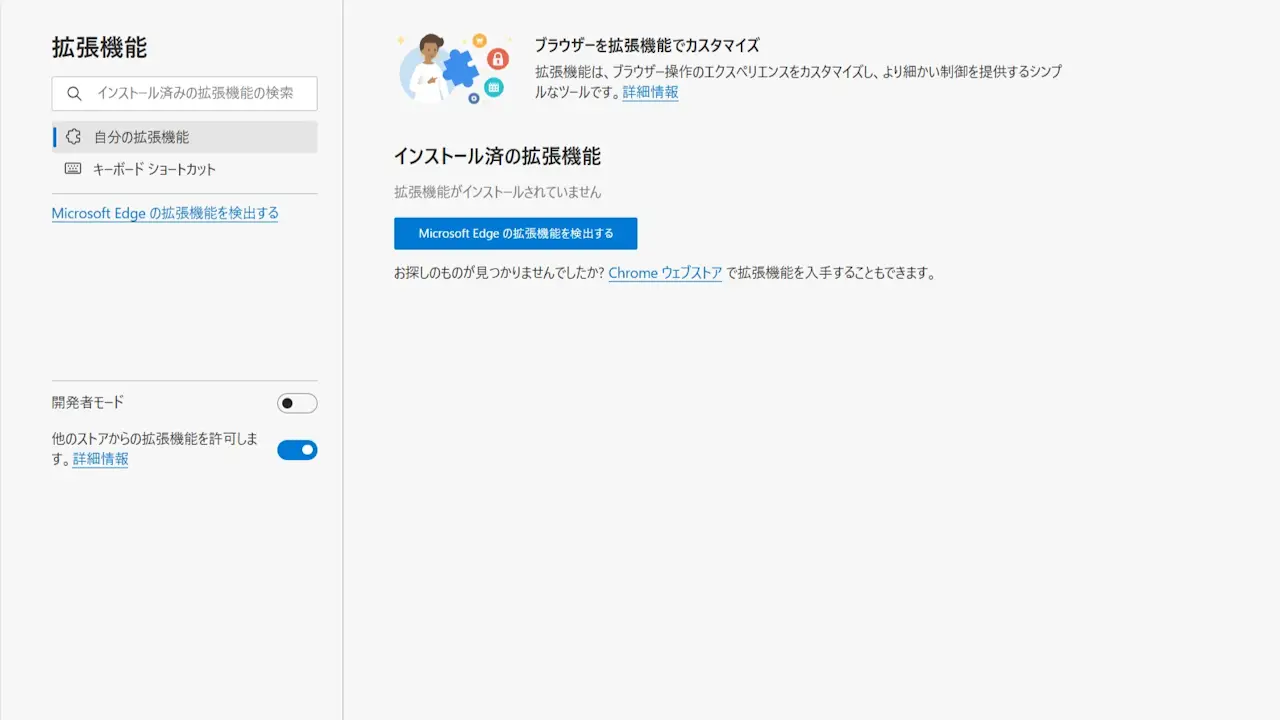Viewport: 1280px width, 720px height.
Task: Select 自分の拡張機能 in the sidebar
Action: point(141,137)
